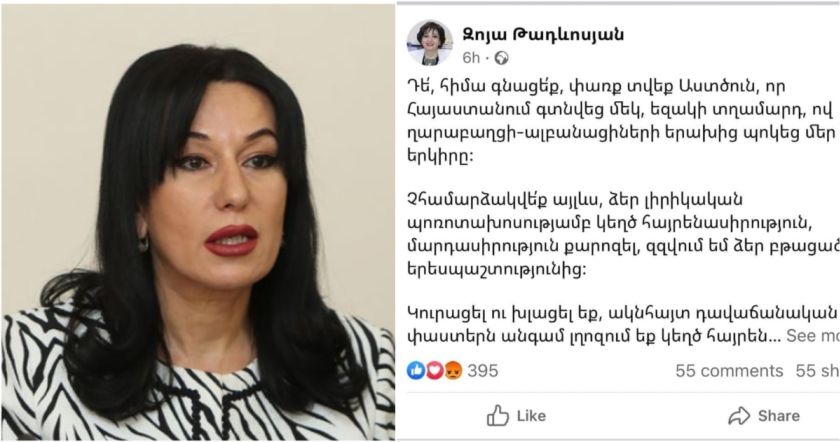Screen dimensions: 840x442
Task: Click the public globe privacy icon
Action: point(501,58)
